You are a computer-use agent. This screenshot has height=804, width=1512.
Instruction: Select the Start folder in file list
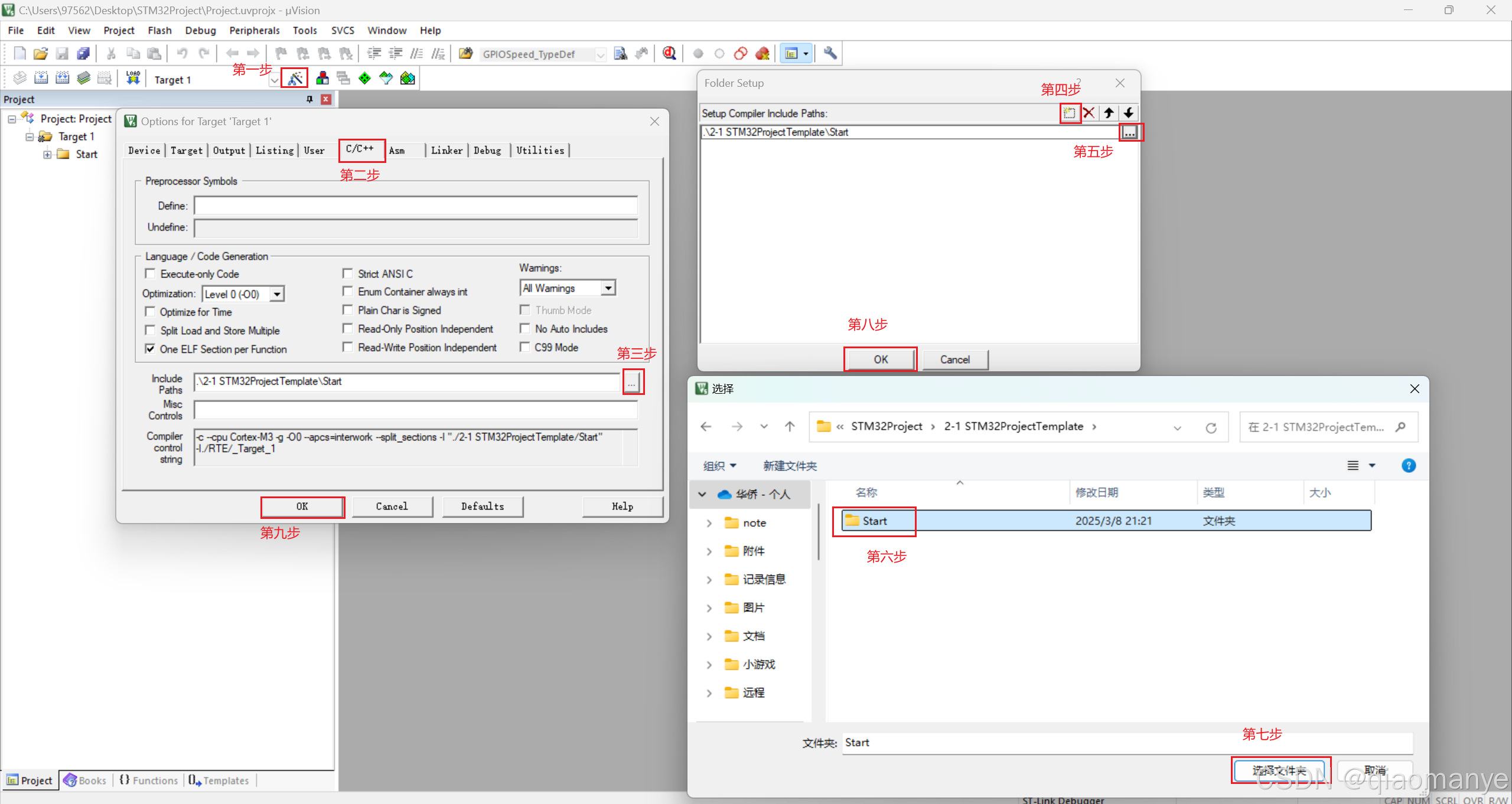point(874,521)
